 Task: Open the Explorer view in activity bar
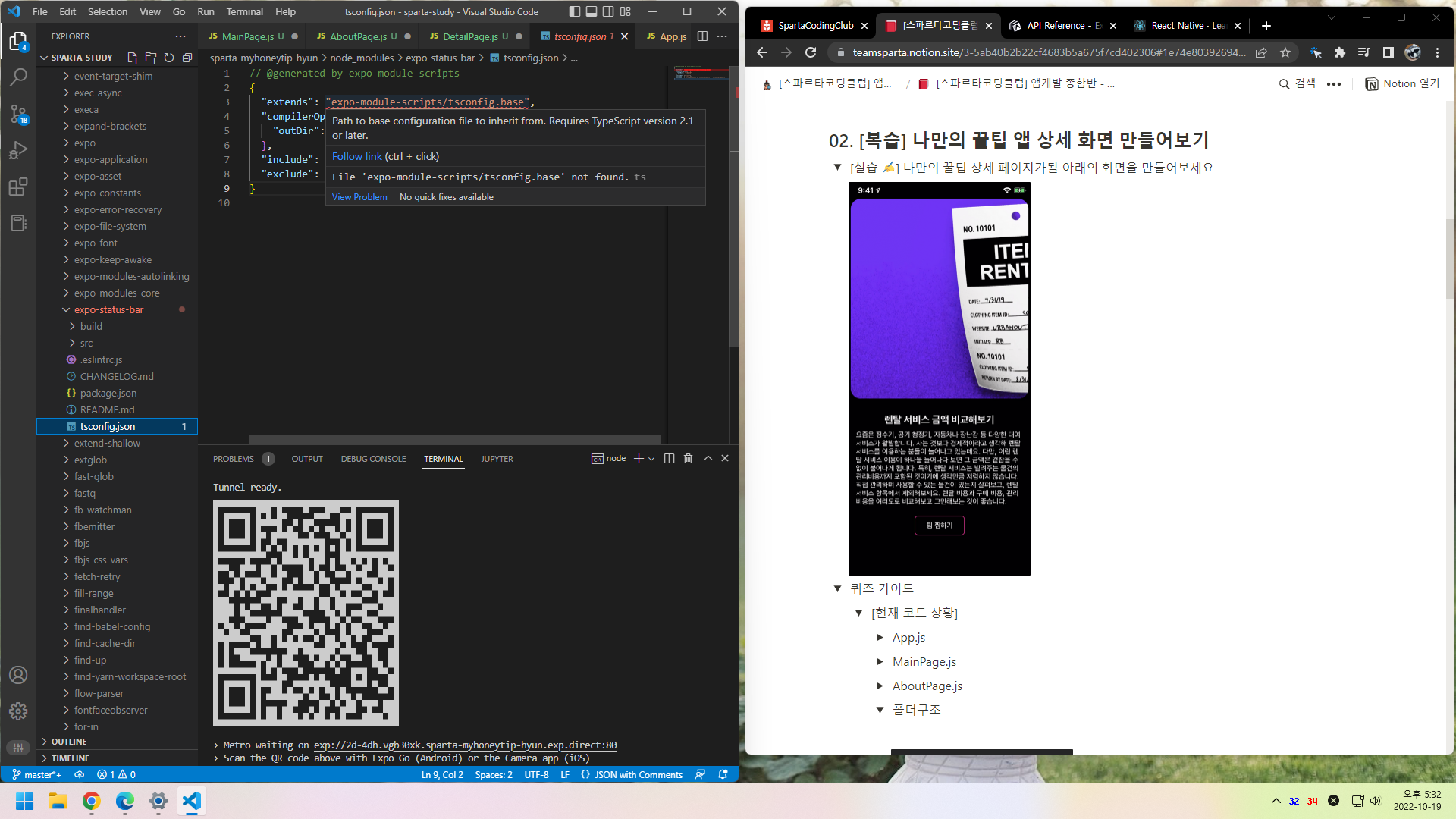[x=18, y=40]
